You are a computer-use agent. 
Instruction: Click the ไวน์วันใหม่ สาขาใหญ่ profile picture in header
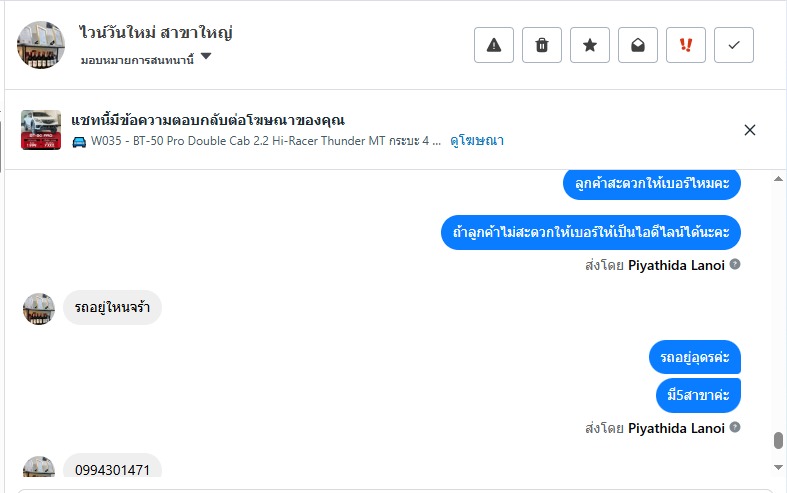[x=41, y=45]
